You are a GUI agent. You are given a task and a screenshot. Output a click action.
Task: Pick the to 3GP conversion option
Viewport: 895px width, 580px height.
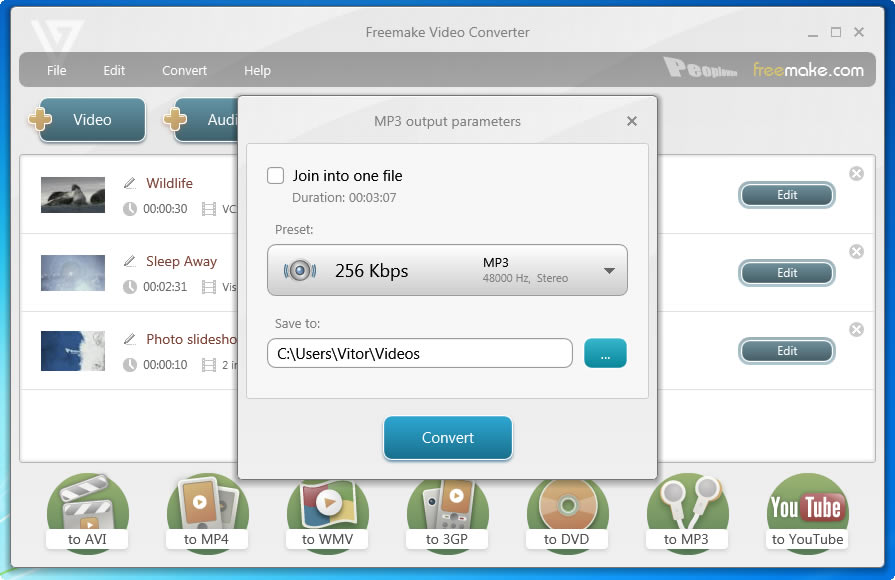[448, 515]
